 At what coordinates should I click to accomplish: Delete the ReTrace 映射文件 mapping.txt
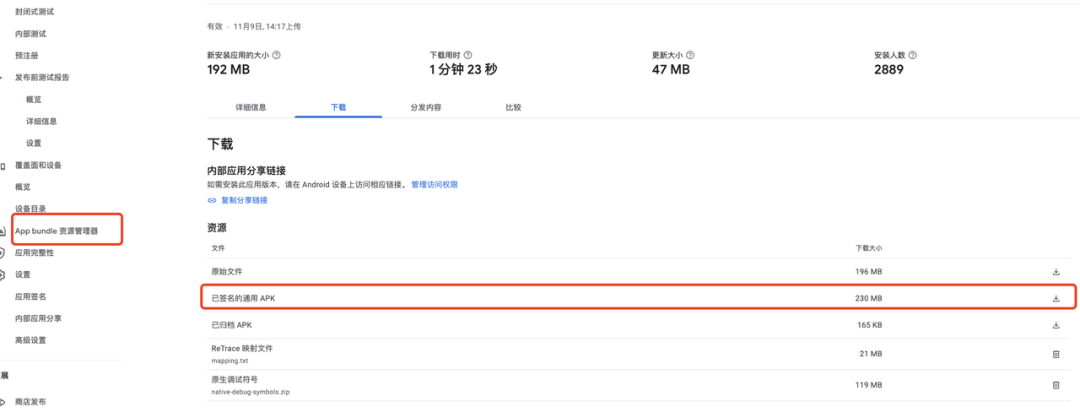1056,353
